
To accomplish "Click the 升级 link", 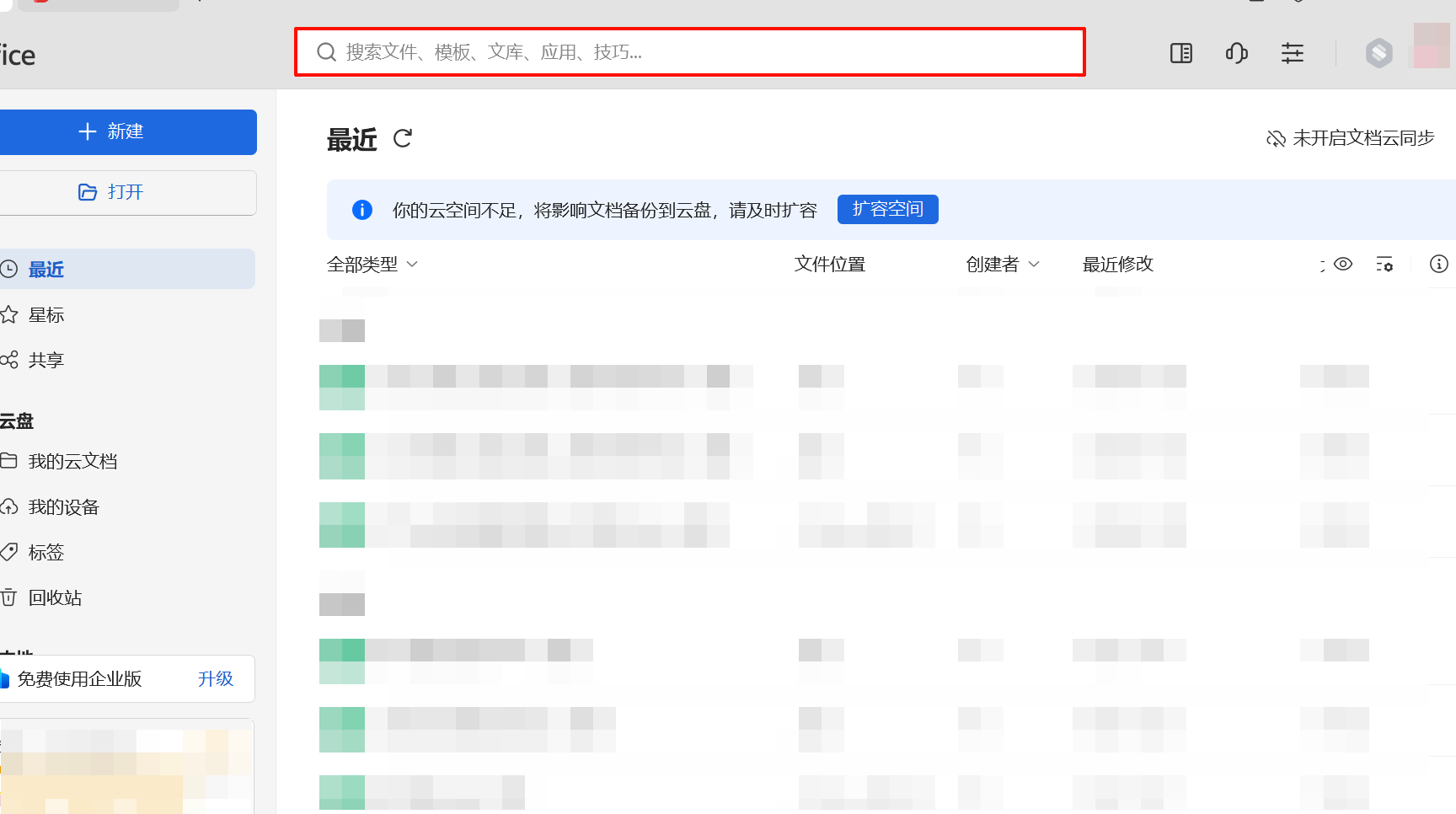I will (x=215, y=679).
